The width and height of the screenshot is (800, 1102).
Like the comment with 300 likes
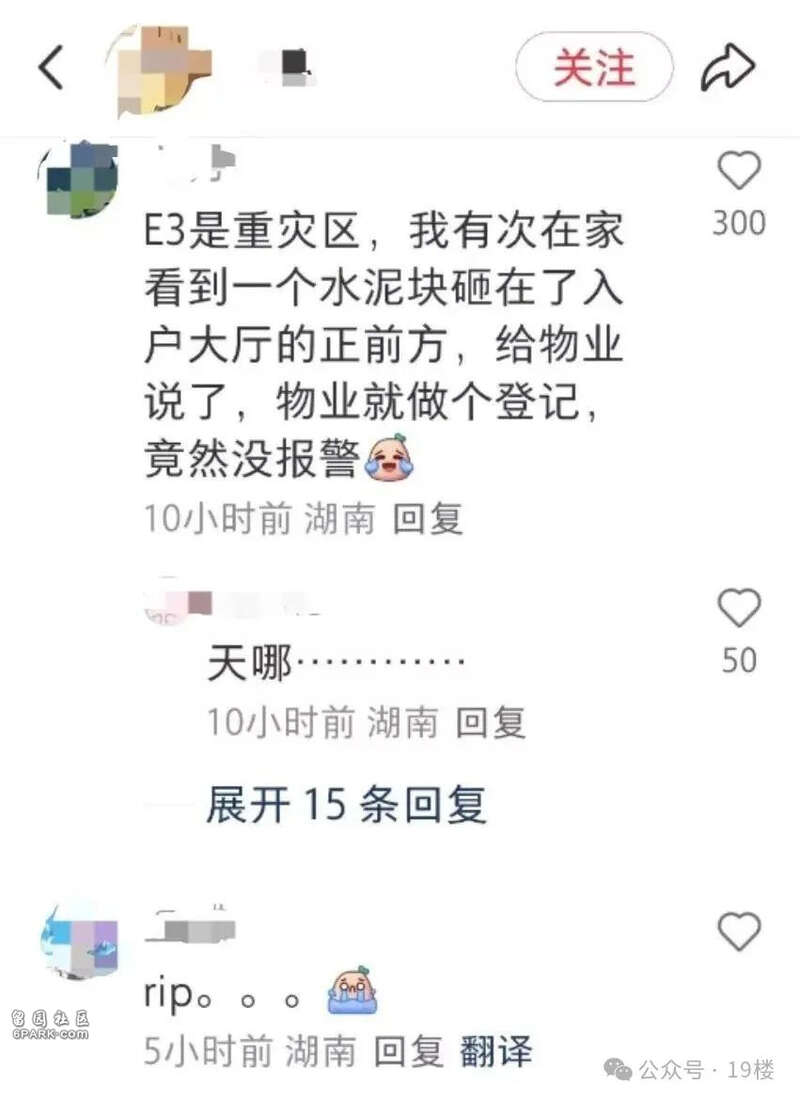click(x=739, y=171)
